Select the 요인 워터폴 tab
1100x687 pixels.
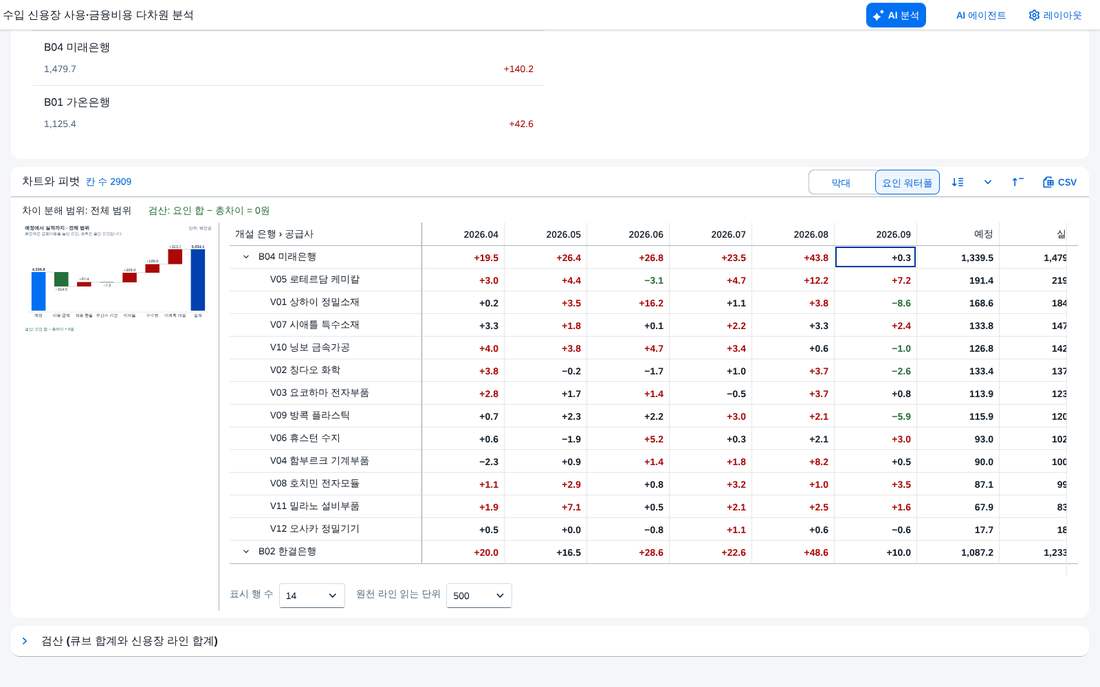pyautogui.click(x=907, y=182)
